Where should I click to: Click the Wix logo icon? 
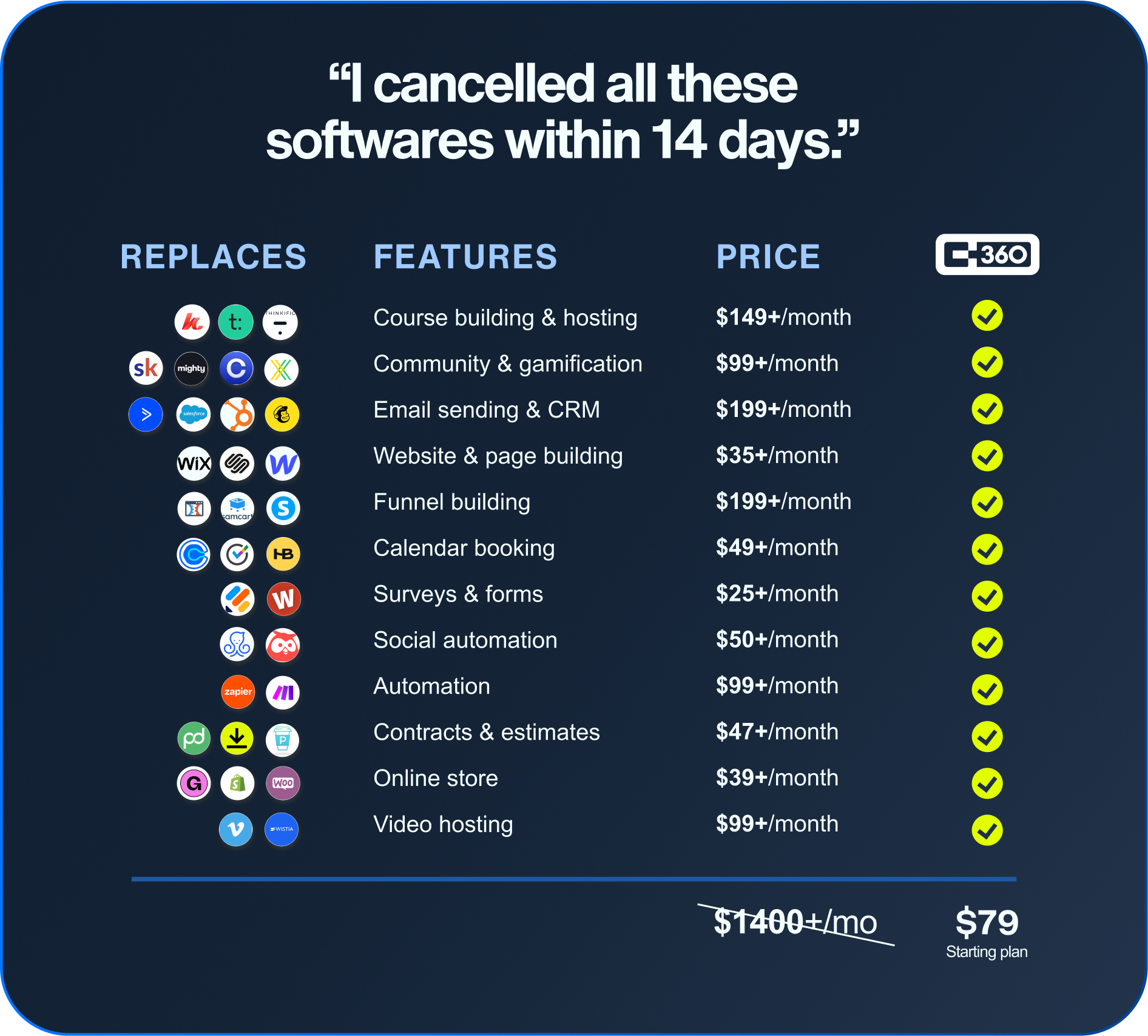point(194,464)
